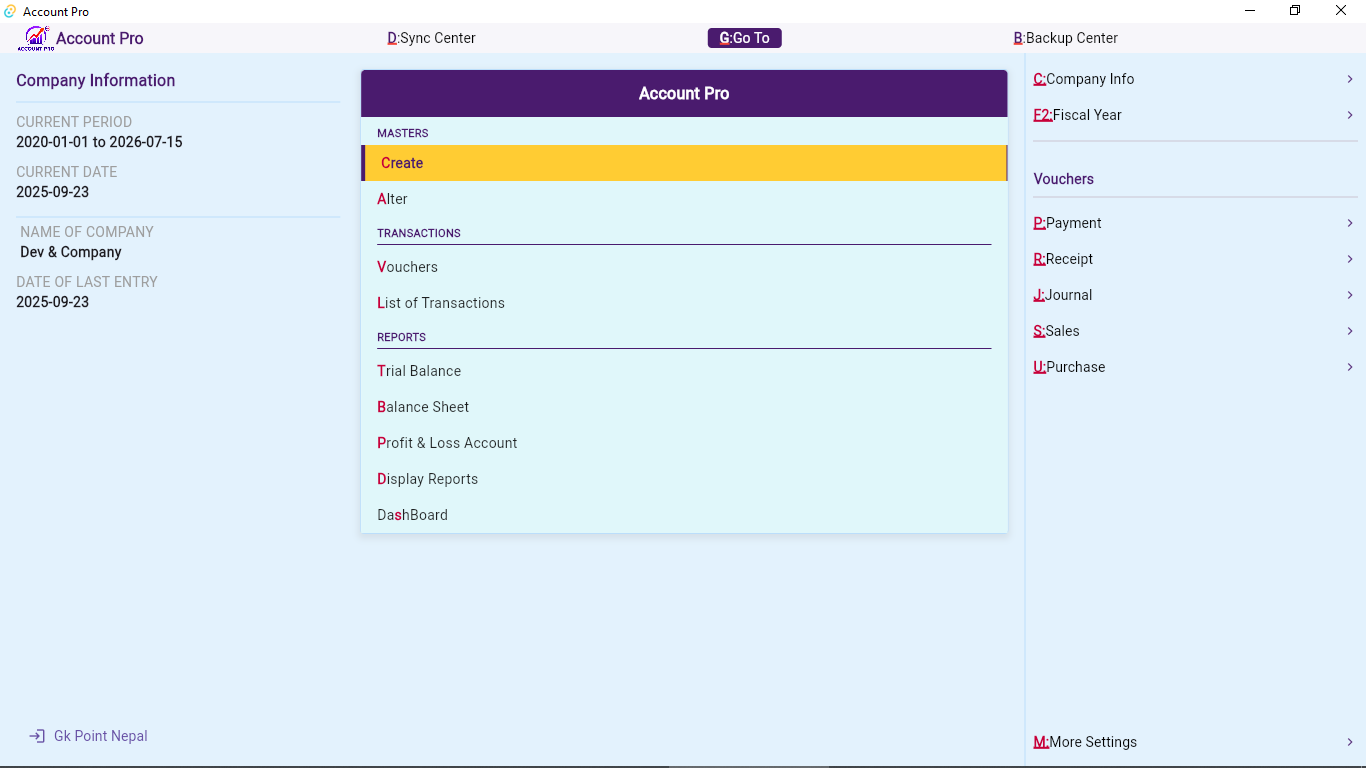Click the title bar app icon
Screen dimensions: 1366x768
10,11
